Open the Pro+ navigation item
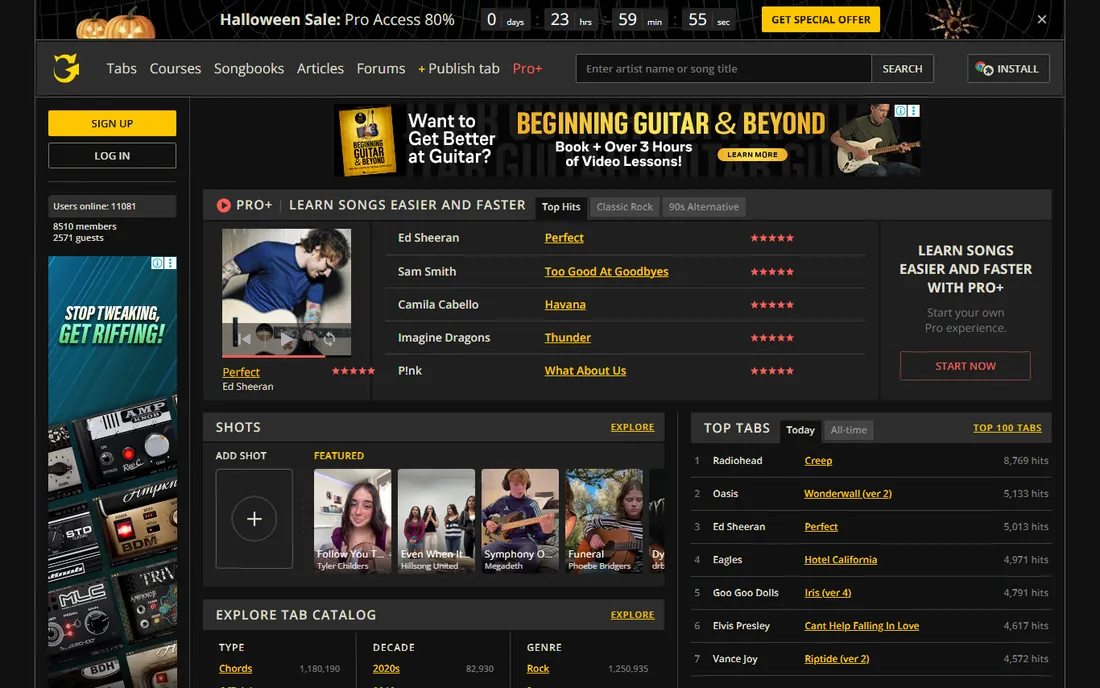Viewport: 1100px width, 688px height. (x=528, y=68)
